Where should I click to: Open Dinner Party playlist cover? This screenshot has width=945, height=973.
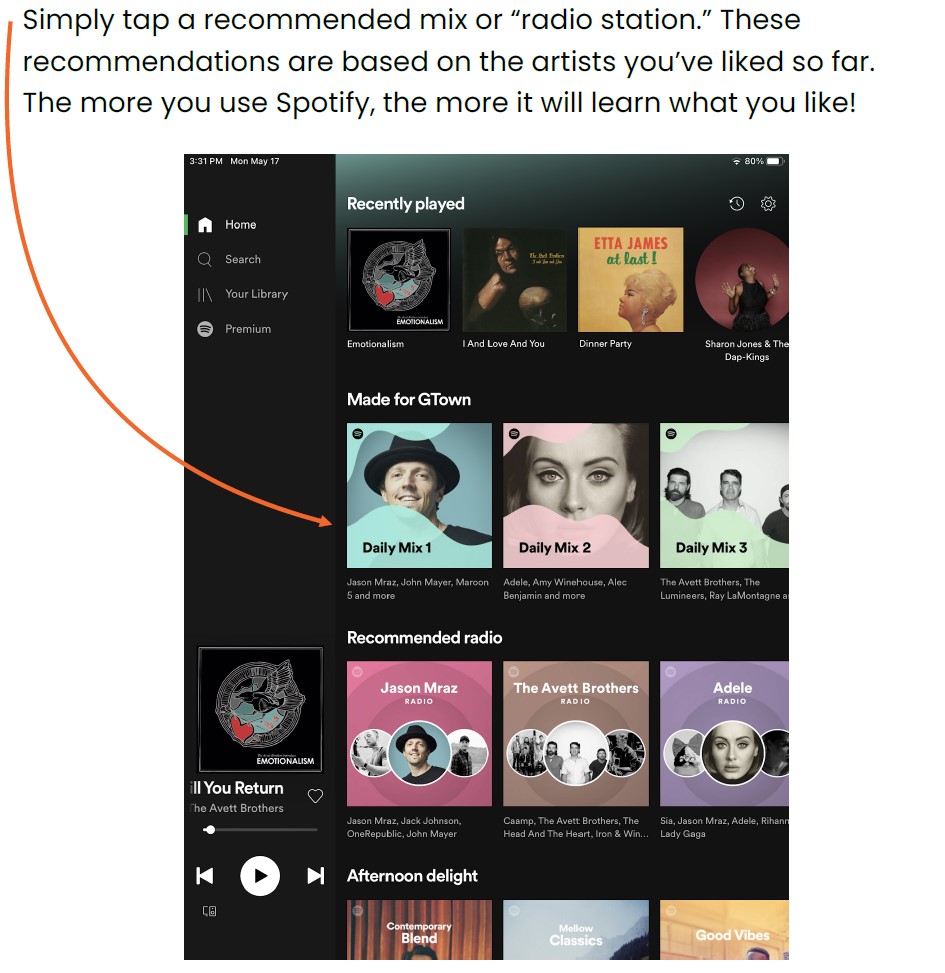(630, 280)
